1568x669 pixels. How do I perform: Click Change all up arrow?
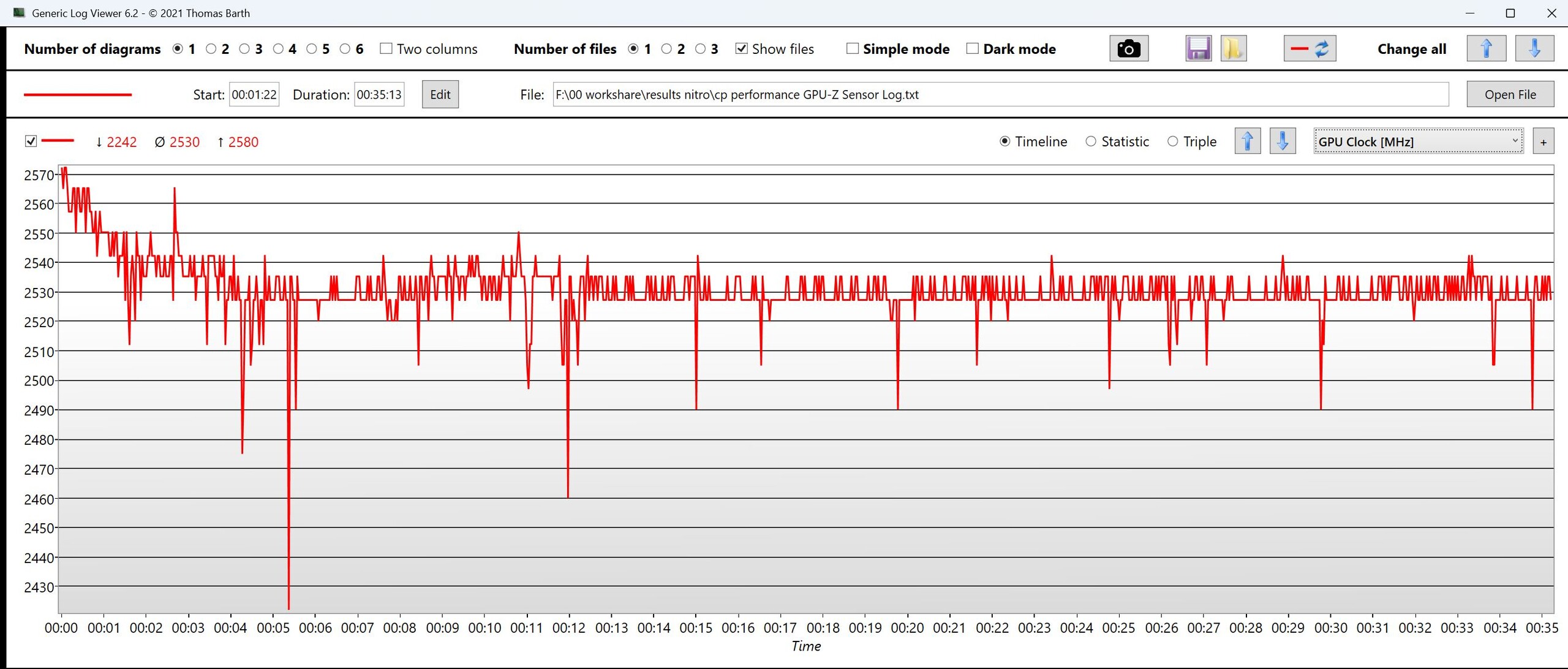tap(1486, 48)
